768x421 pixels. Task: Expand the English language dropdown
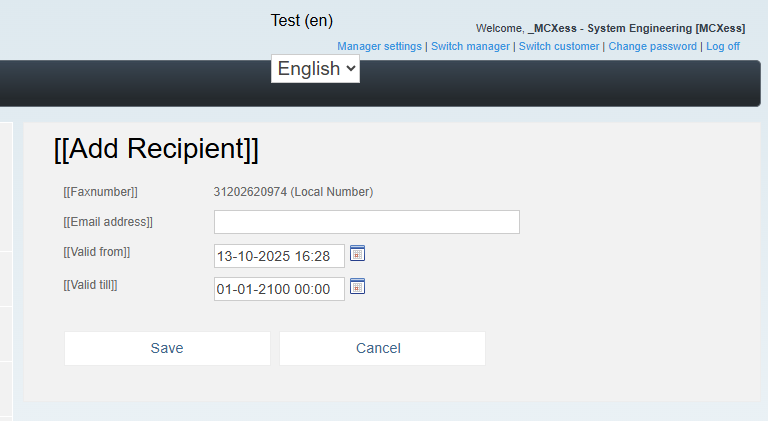click(x=315, y=69)
